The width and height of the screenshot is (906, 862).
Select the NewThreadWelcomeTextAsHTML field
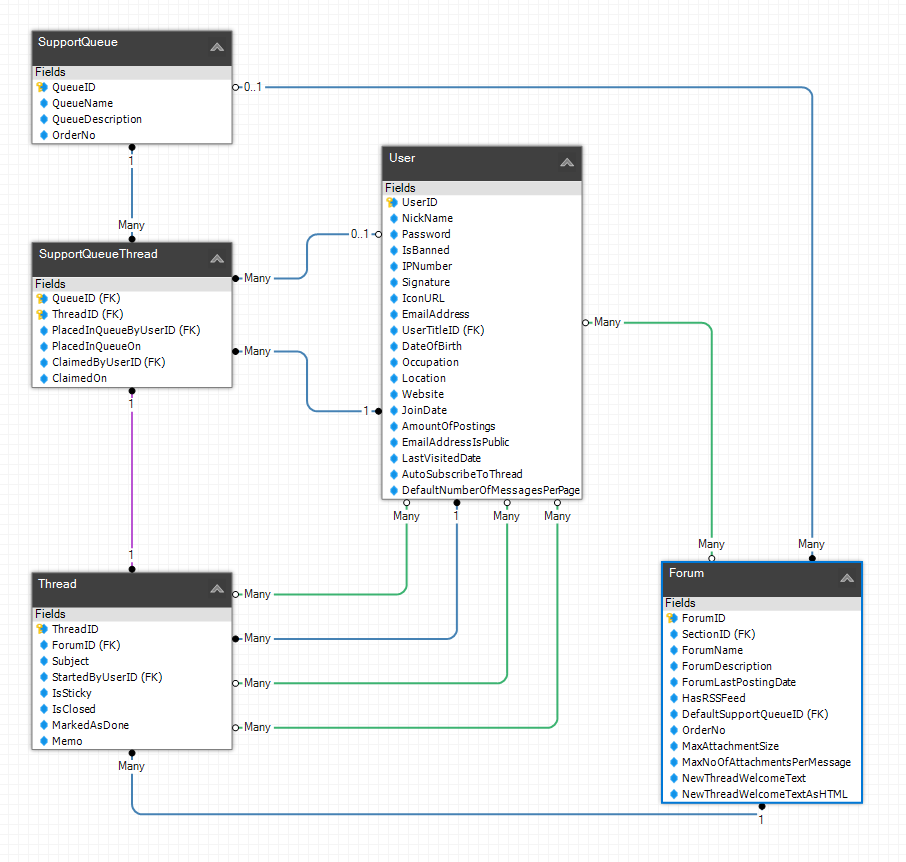tap(762, 794)
